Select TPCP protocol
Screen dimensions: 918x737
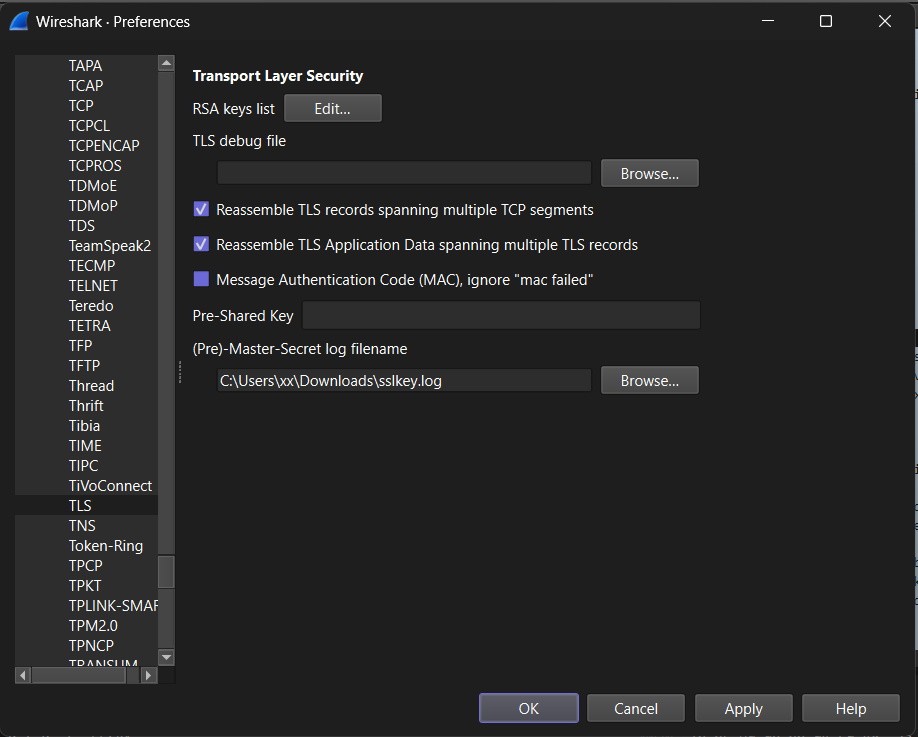coord(85,565)
